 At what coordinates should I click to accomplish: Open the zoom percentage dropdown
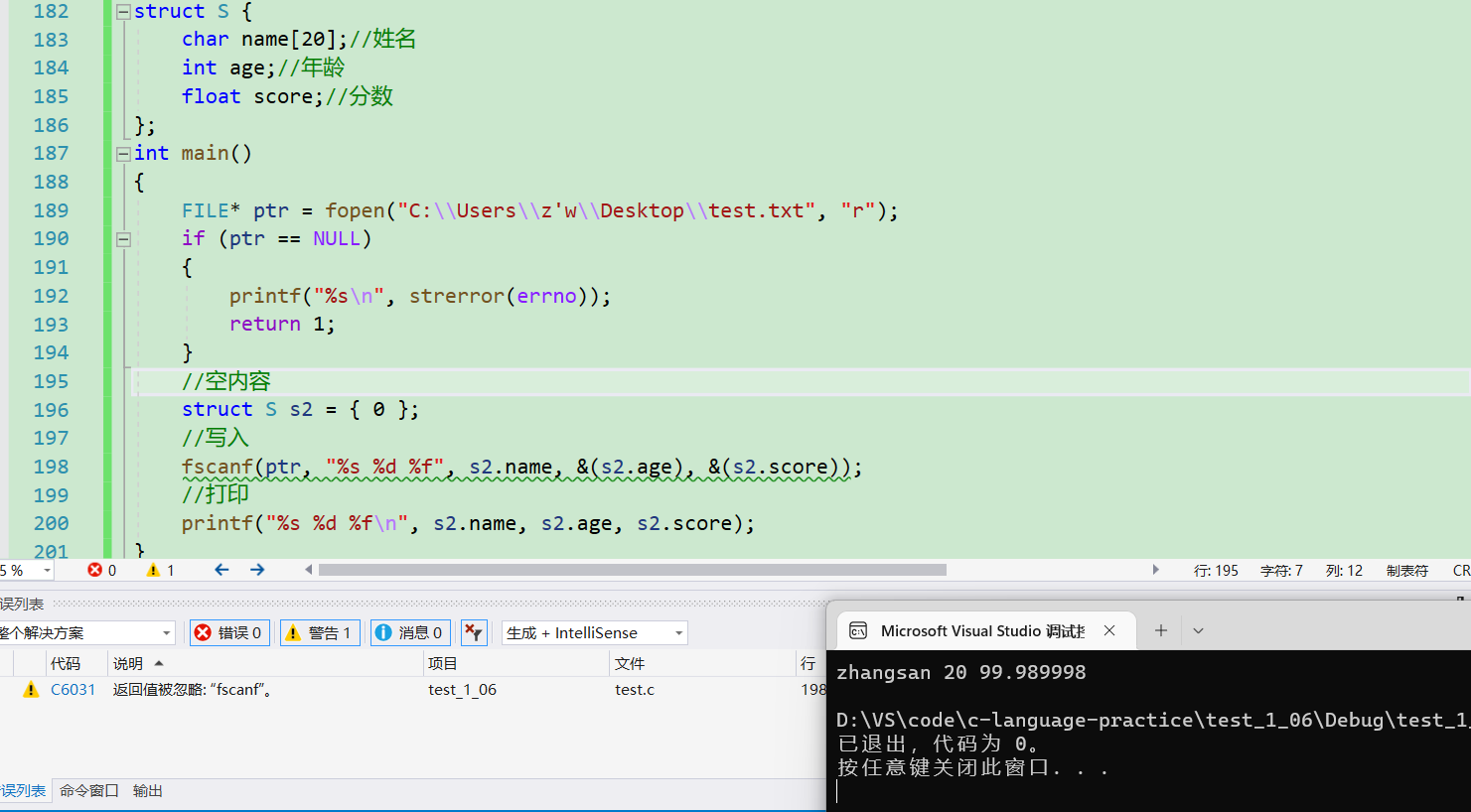(x=47, y=571)
